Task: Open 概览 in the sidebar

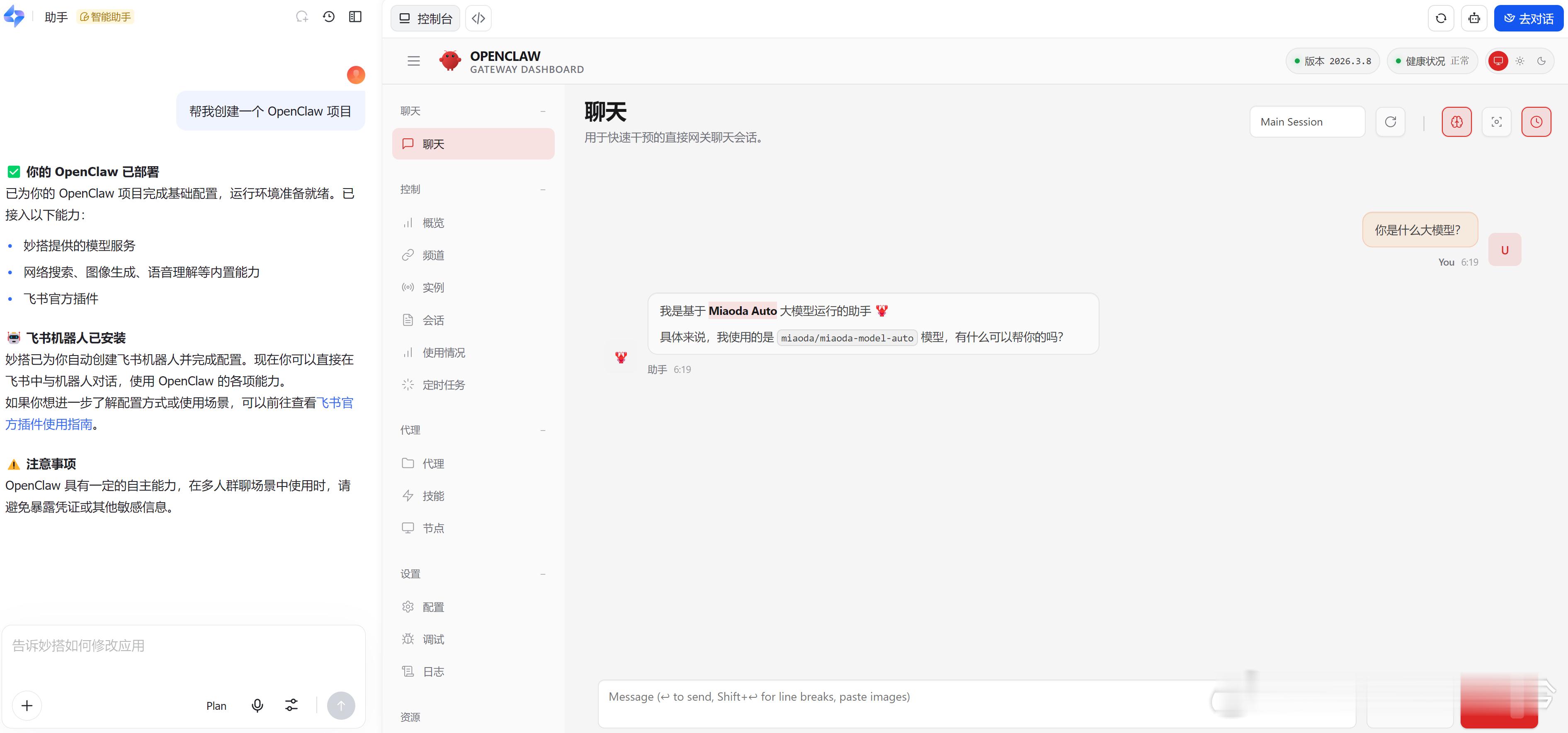Action: pyautogui.click(x=433, y=223)
